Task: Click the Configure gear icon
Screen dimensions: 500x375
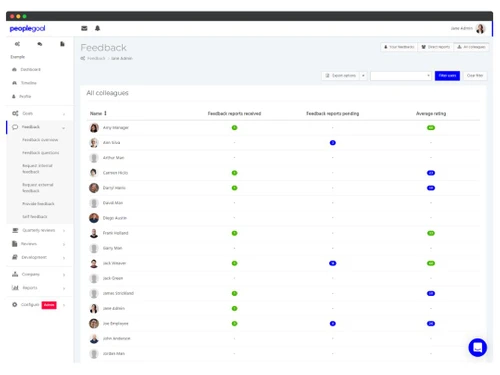Action: point(15,304)
